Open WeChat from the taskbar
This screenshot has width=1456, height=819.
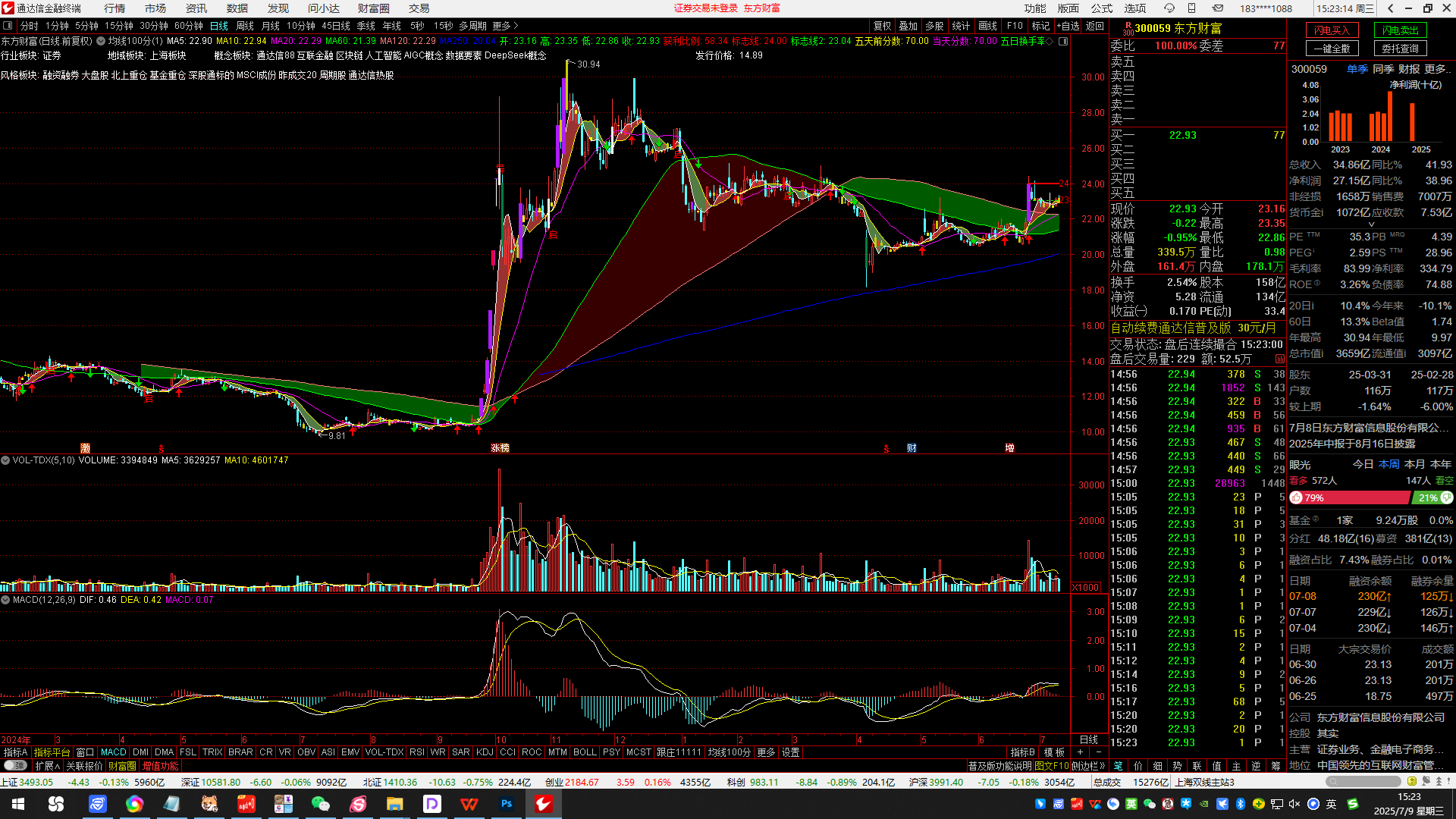point(321,804)
